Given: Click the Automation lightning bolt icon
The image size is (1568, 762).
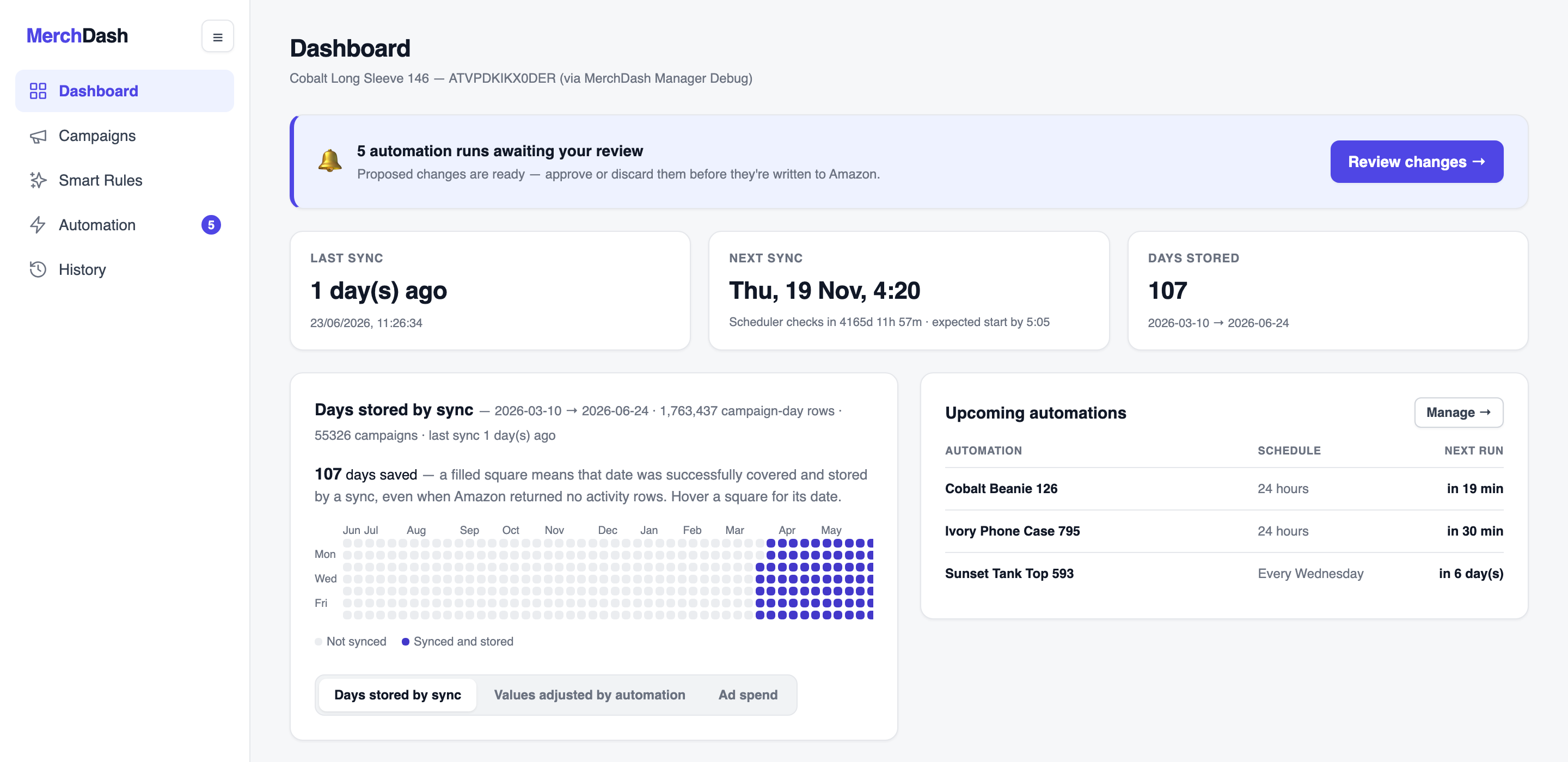Looking at the screenshot, I should click(38, 225).
